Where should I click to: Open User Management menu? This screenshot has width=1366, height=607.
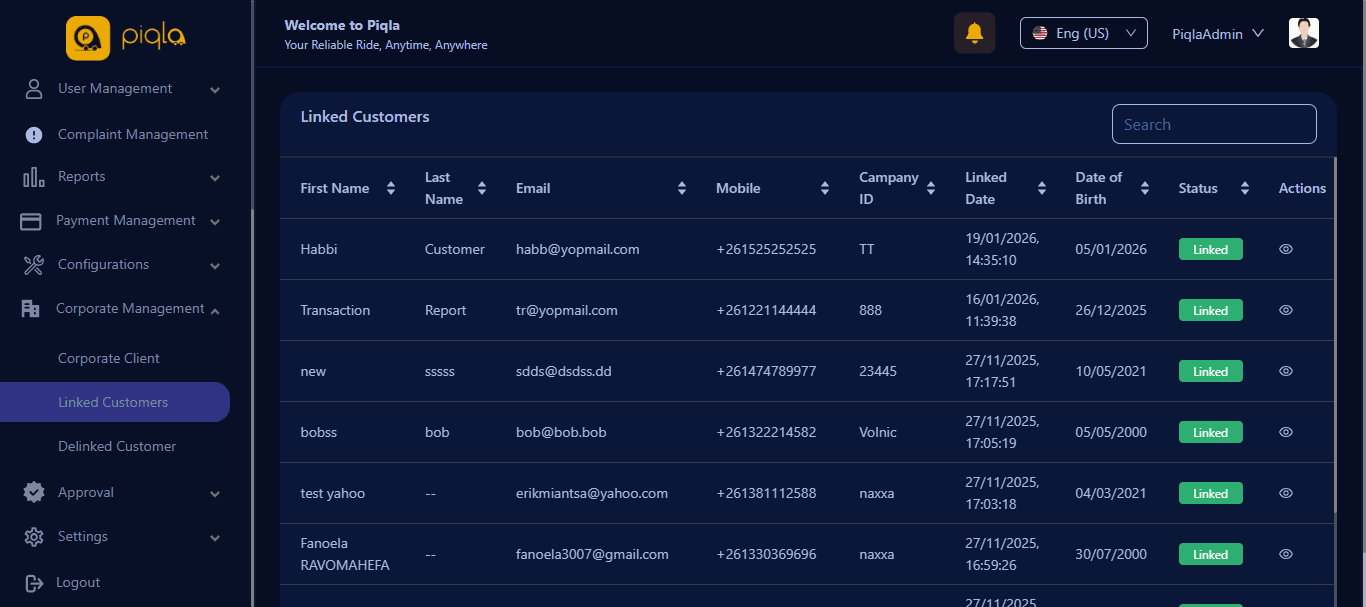(116, 89)
